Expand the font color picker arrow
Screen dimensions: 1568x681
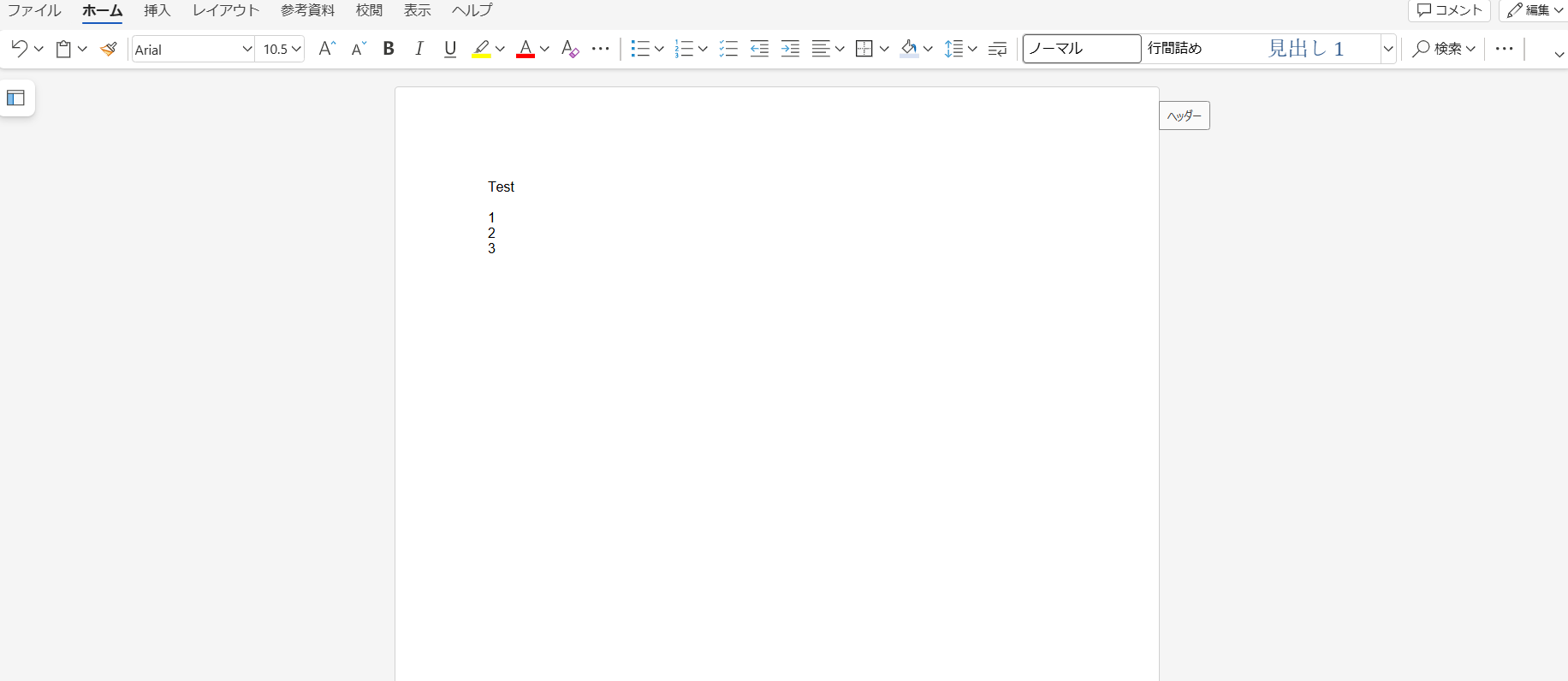[x=544, y=49]
